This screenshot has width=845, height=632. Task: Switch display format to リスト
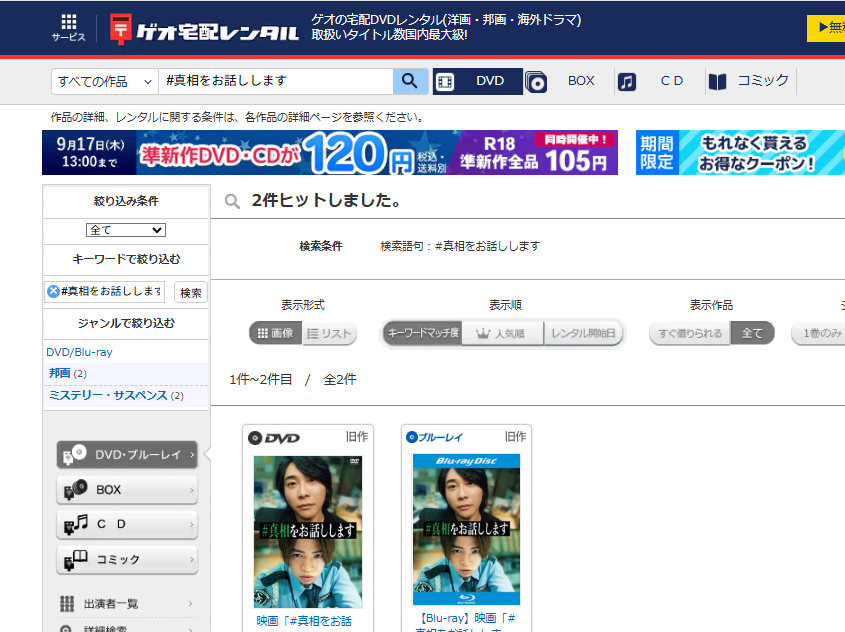pyautogui.click(x=329, y=334)
